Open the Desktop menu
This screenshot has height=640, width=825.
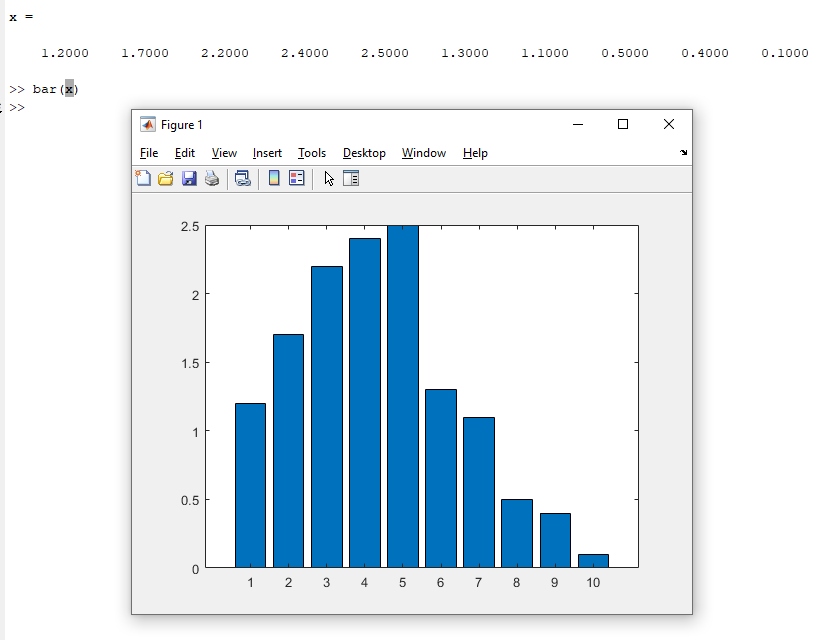(x=364, y=153)
